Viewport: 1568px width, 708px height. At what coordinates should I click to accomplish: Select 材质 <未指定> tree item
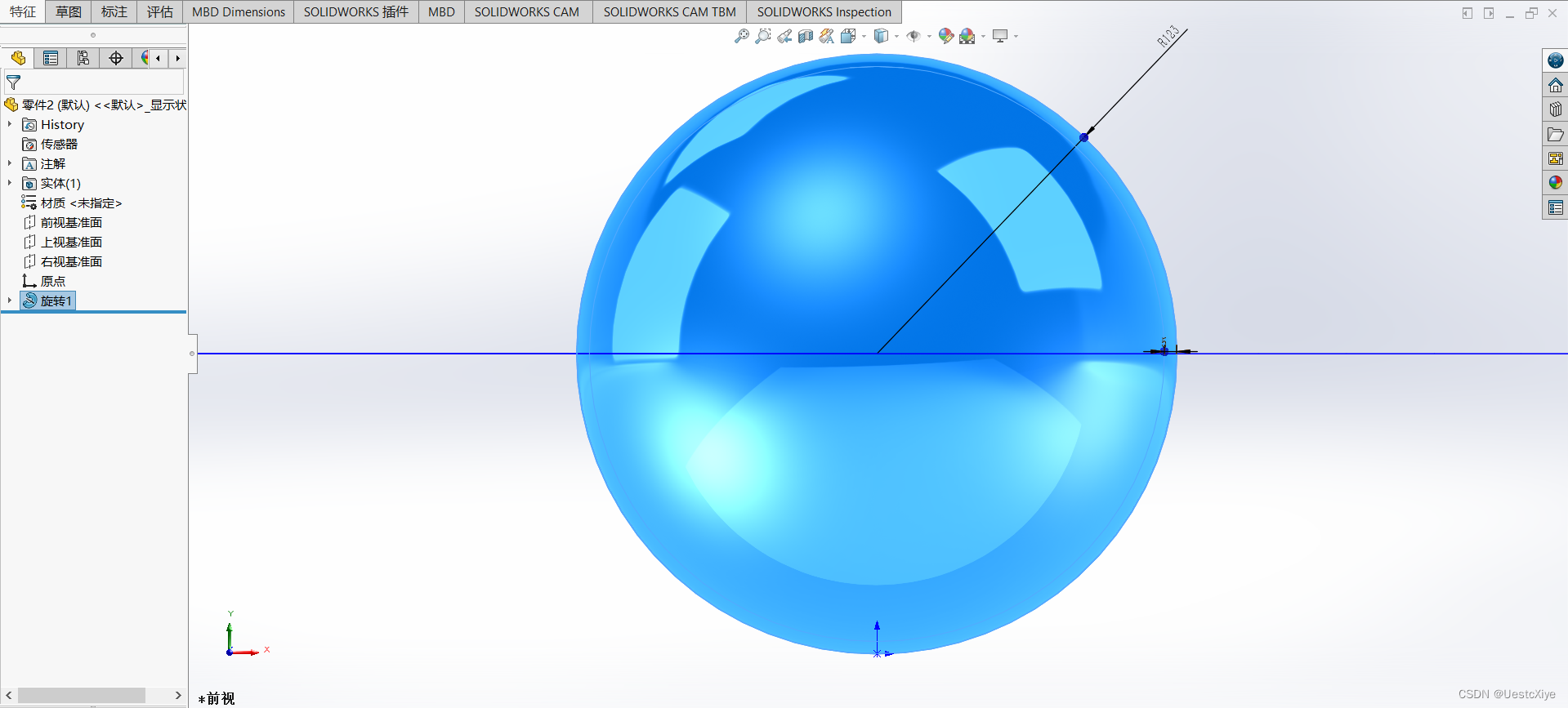[72, 203]
